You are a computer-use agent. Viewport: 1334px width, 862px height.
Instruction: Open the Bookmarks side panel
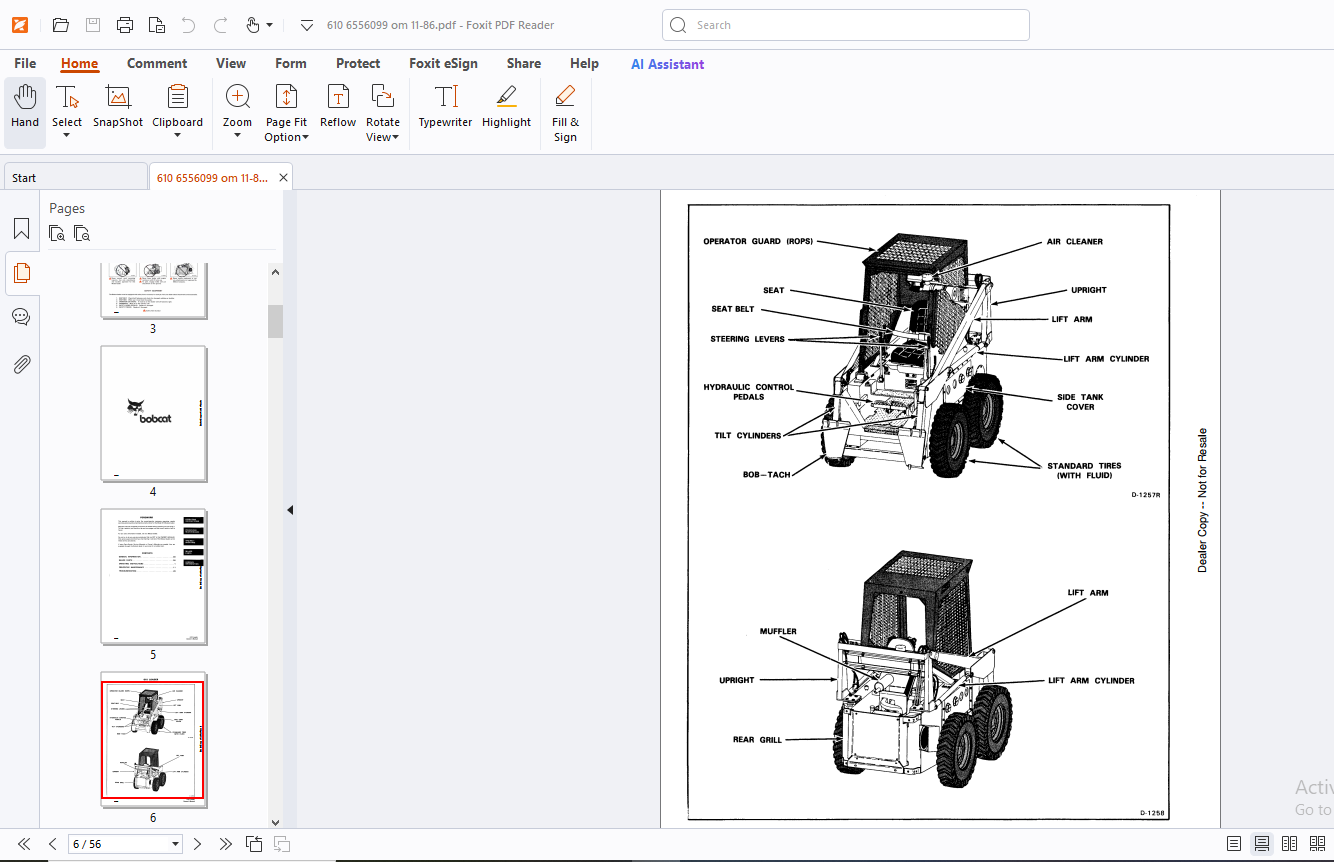(x=21, y=229)
